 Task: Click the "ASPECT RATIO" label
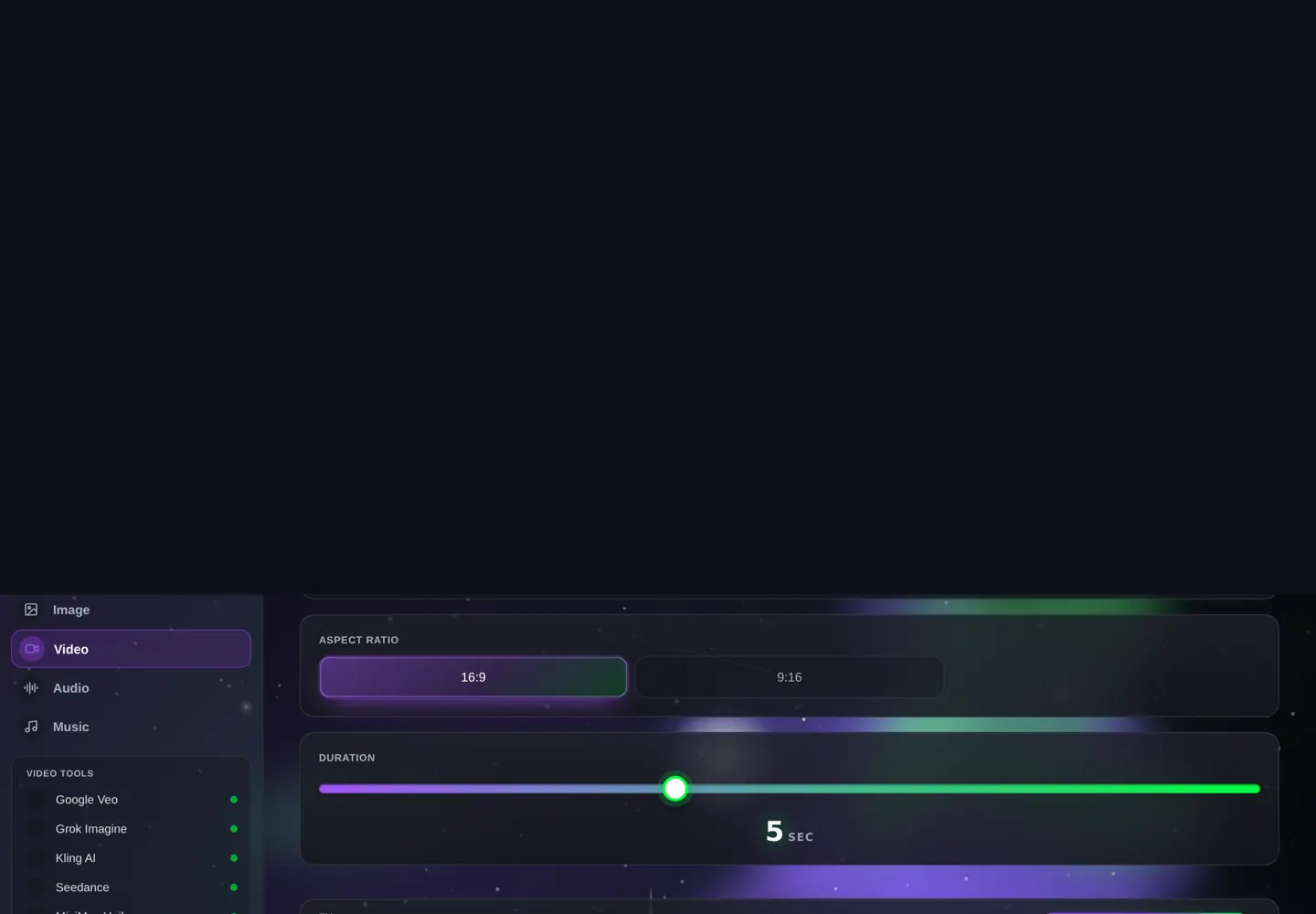(x=358, y=640)
